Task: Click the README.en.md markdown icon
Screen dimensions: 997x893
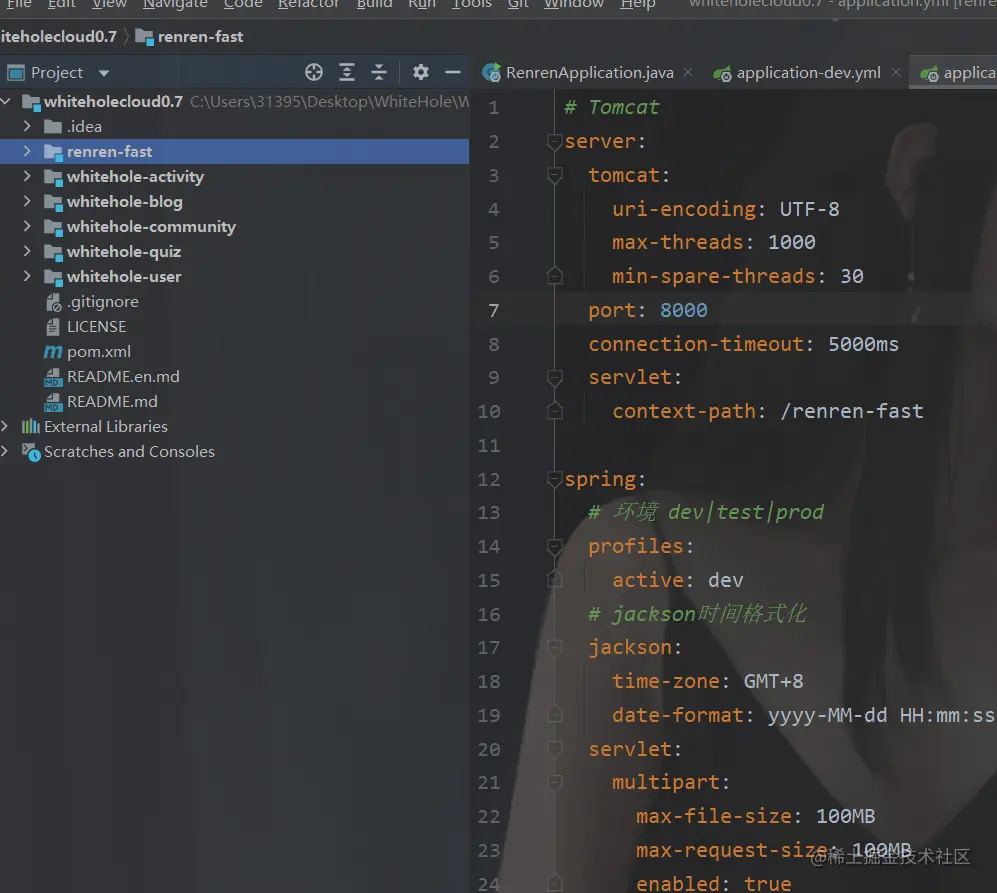Action: pyautogui.click(x=53, y=377)
